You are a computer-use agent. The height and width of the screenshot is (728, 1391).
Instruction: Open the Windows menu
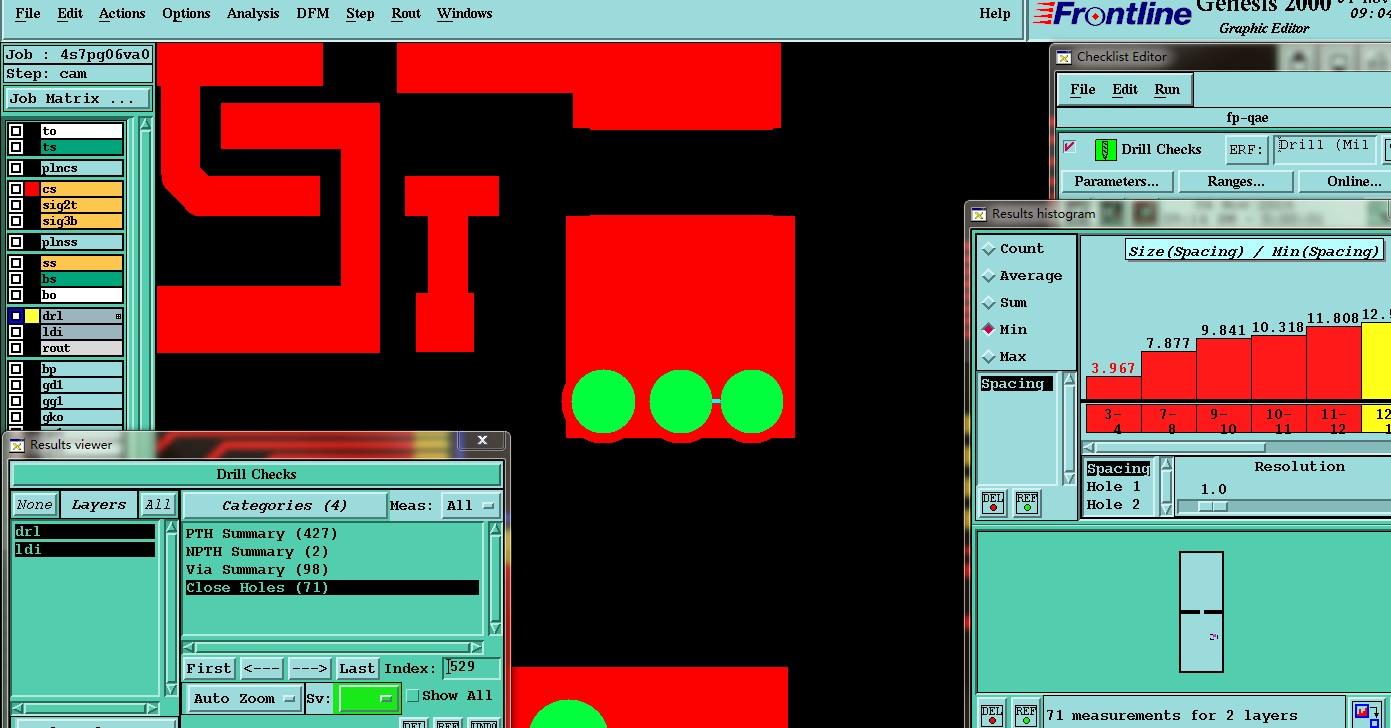(465, 14)
